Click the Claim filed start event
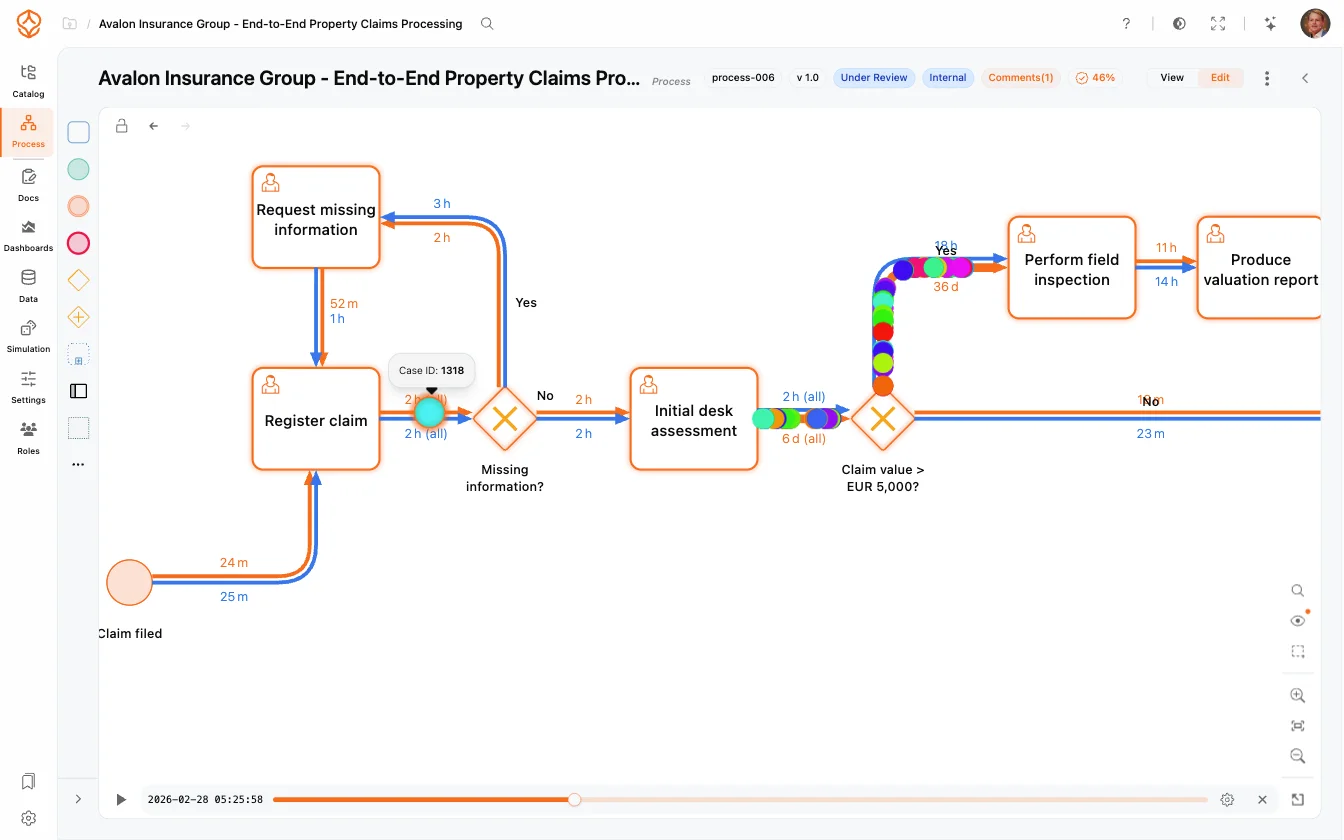Viewport: 1344px width, 840px height. (130, 582)
